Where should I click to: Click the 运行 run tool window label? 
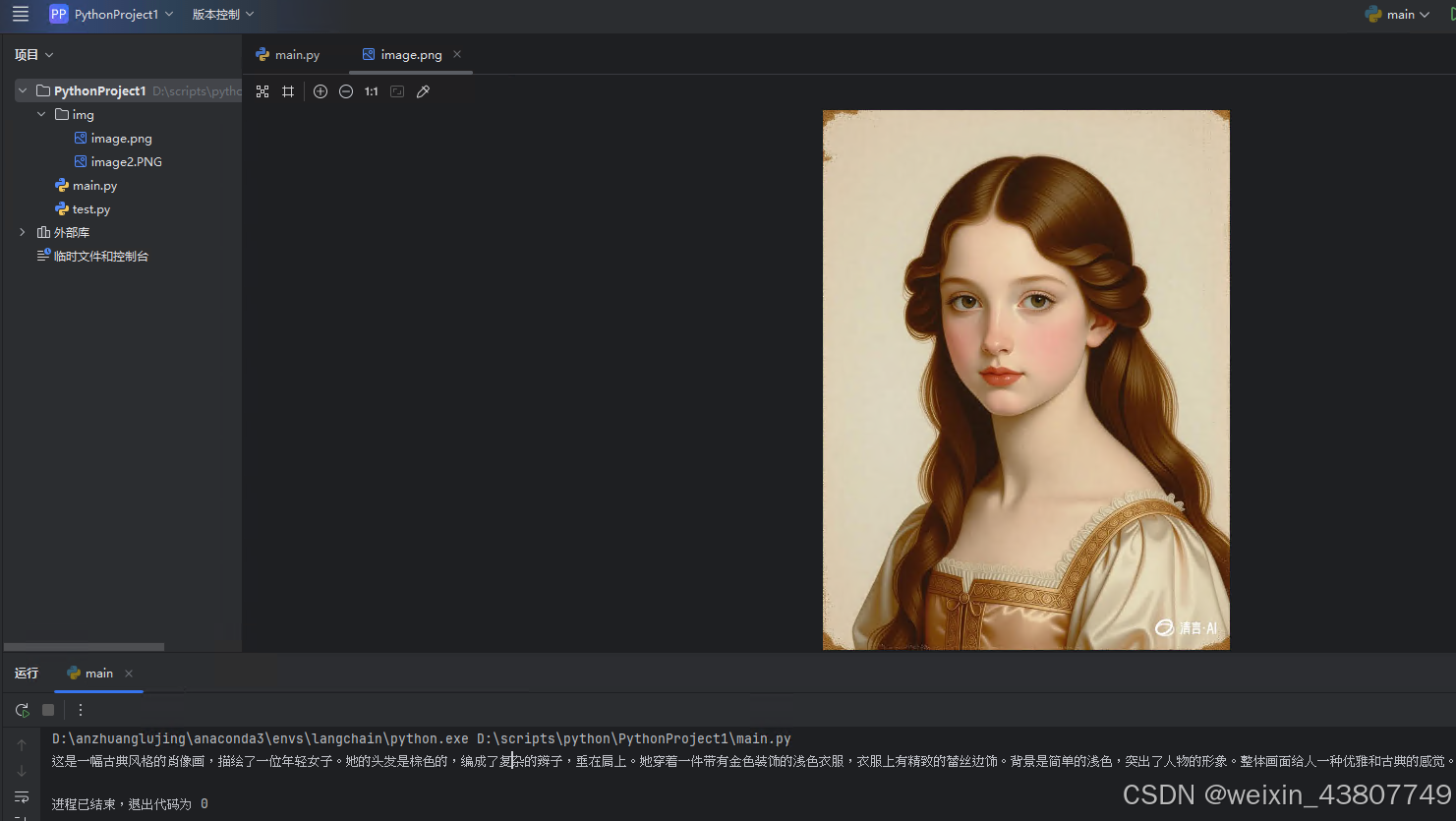[x=27, y=674]
